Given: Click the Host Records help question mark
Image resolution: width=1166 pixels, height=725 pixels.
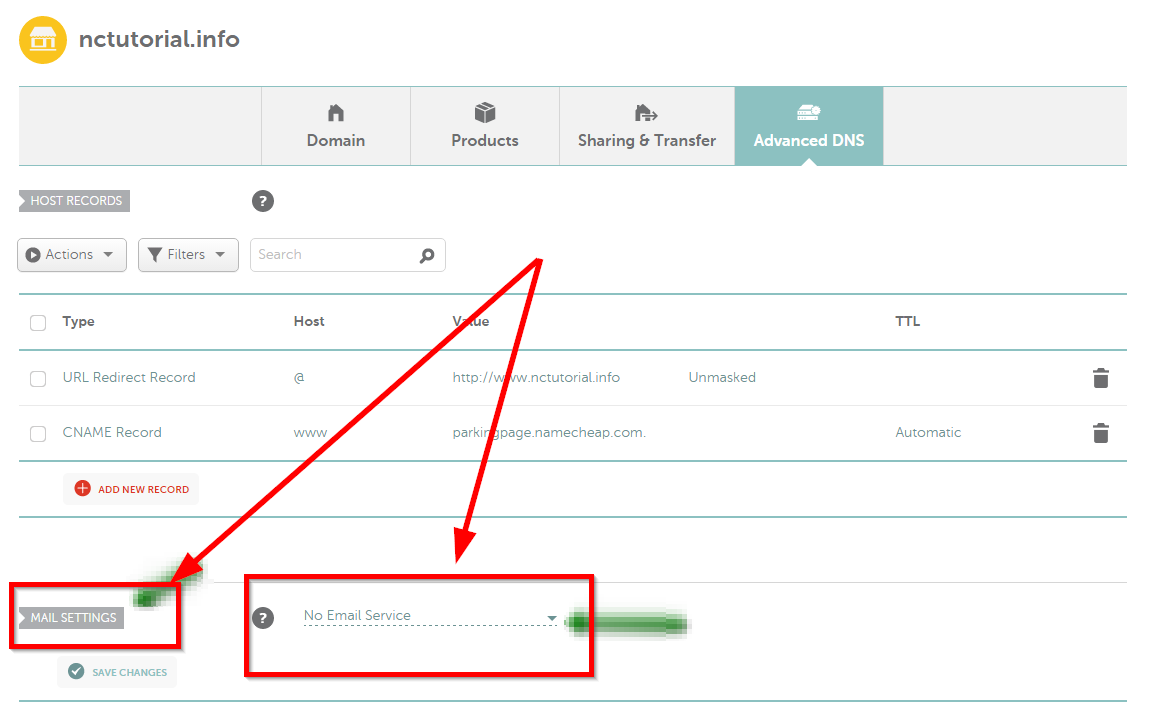Looking at the screenshot, I should [263, 201].
